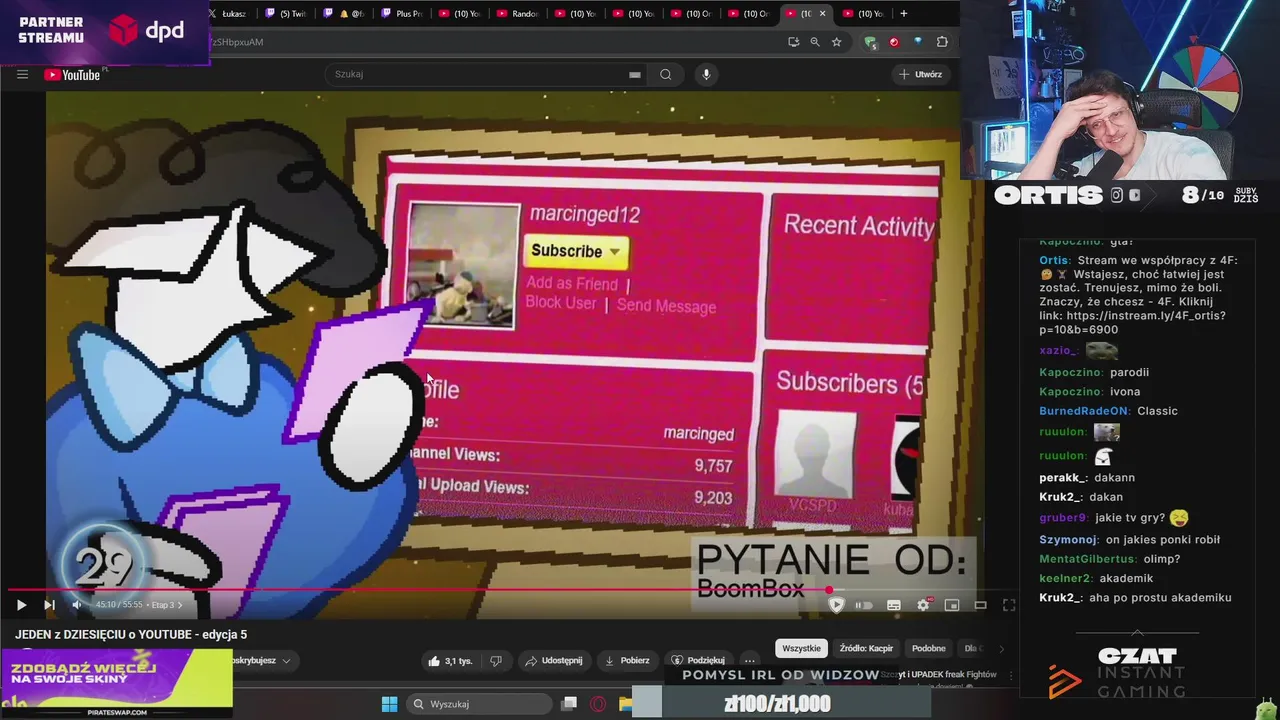Screen dimensions: 1280x720
Task: Show more filter chips with arrow
Action: tap(1001, 648)
